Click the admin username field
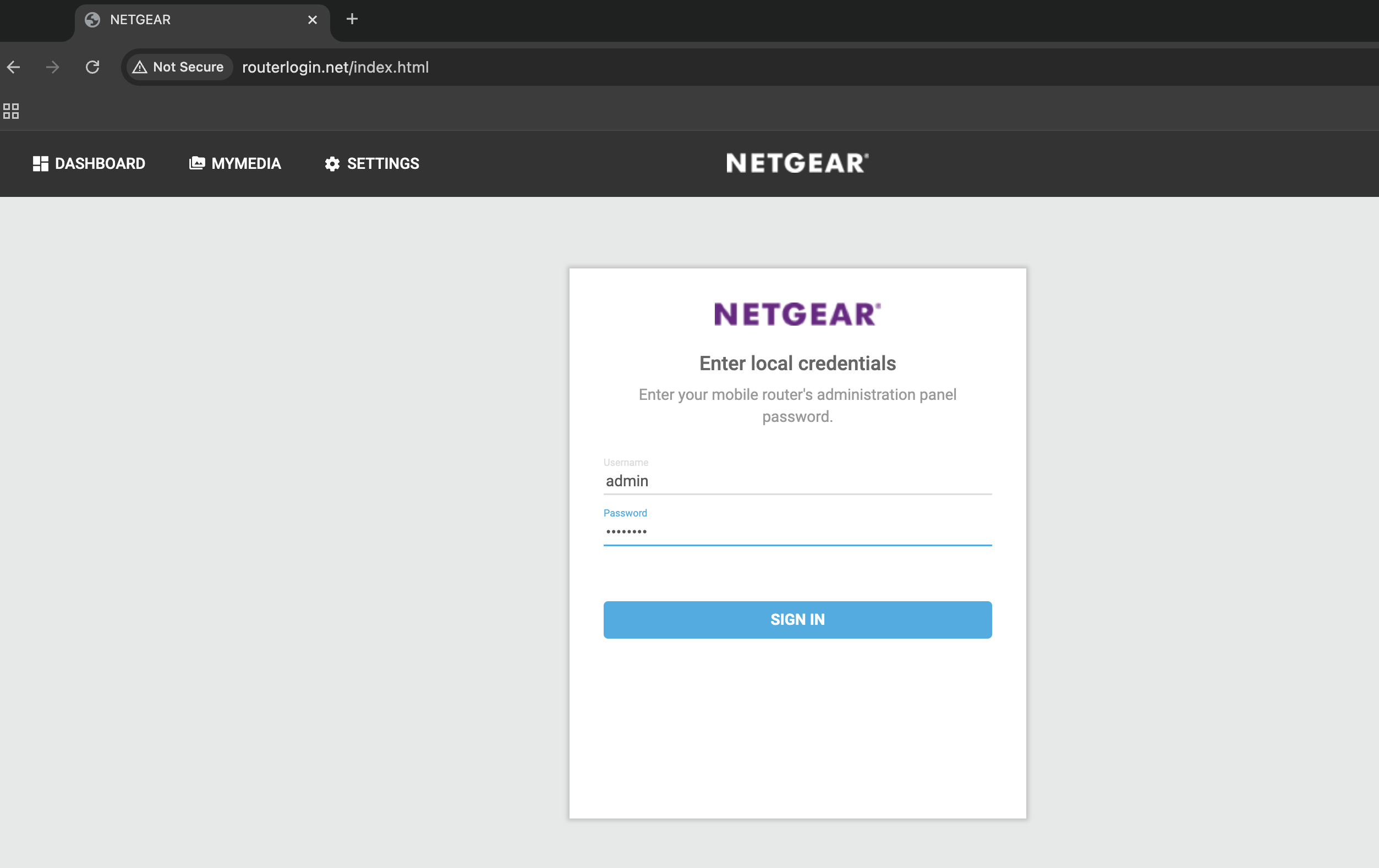 [x=796, y=481]
